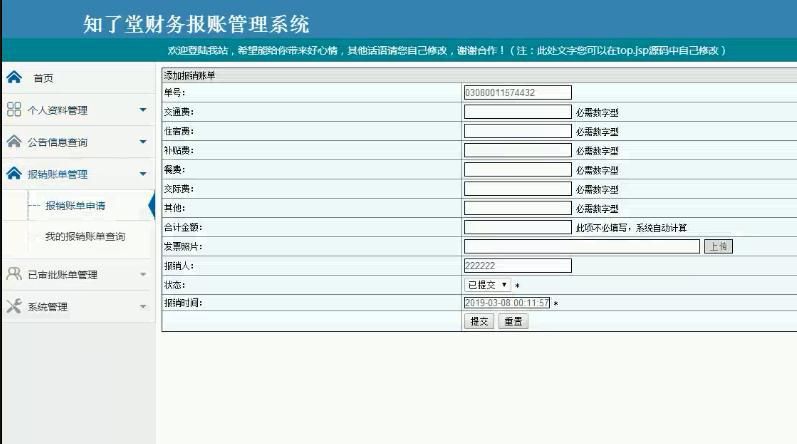
Task: Expand the 已审批账单管理 arrow
Action: [143, 274]
